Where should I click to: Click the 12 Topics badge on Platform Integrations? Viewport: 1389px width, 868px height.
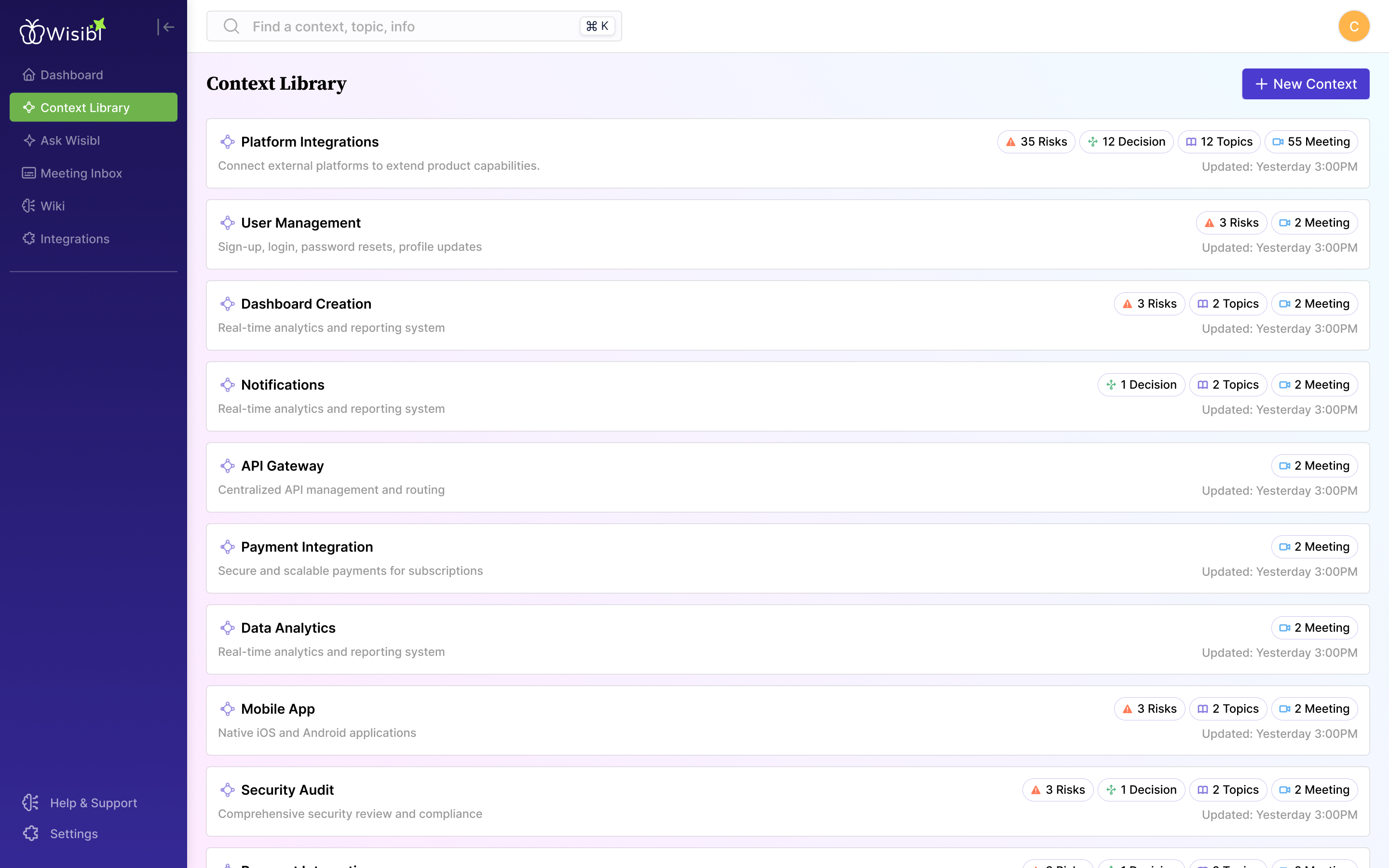(x=1219, y=142)
